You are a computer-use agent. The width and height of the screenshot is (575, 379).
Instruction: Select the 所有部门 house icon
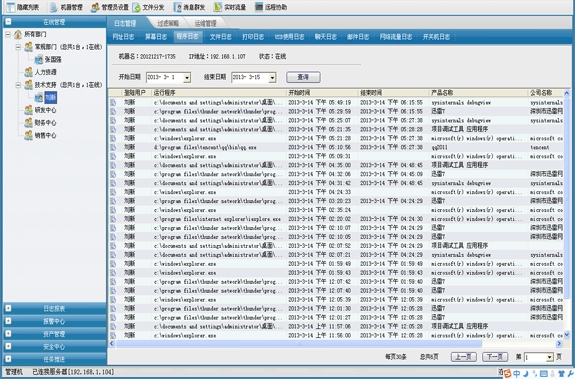coord(18,34)
